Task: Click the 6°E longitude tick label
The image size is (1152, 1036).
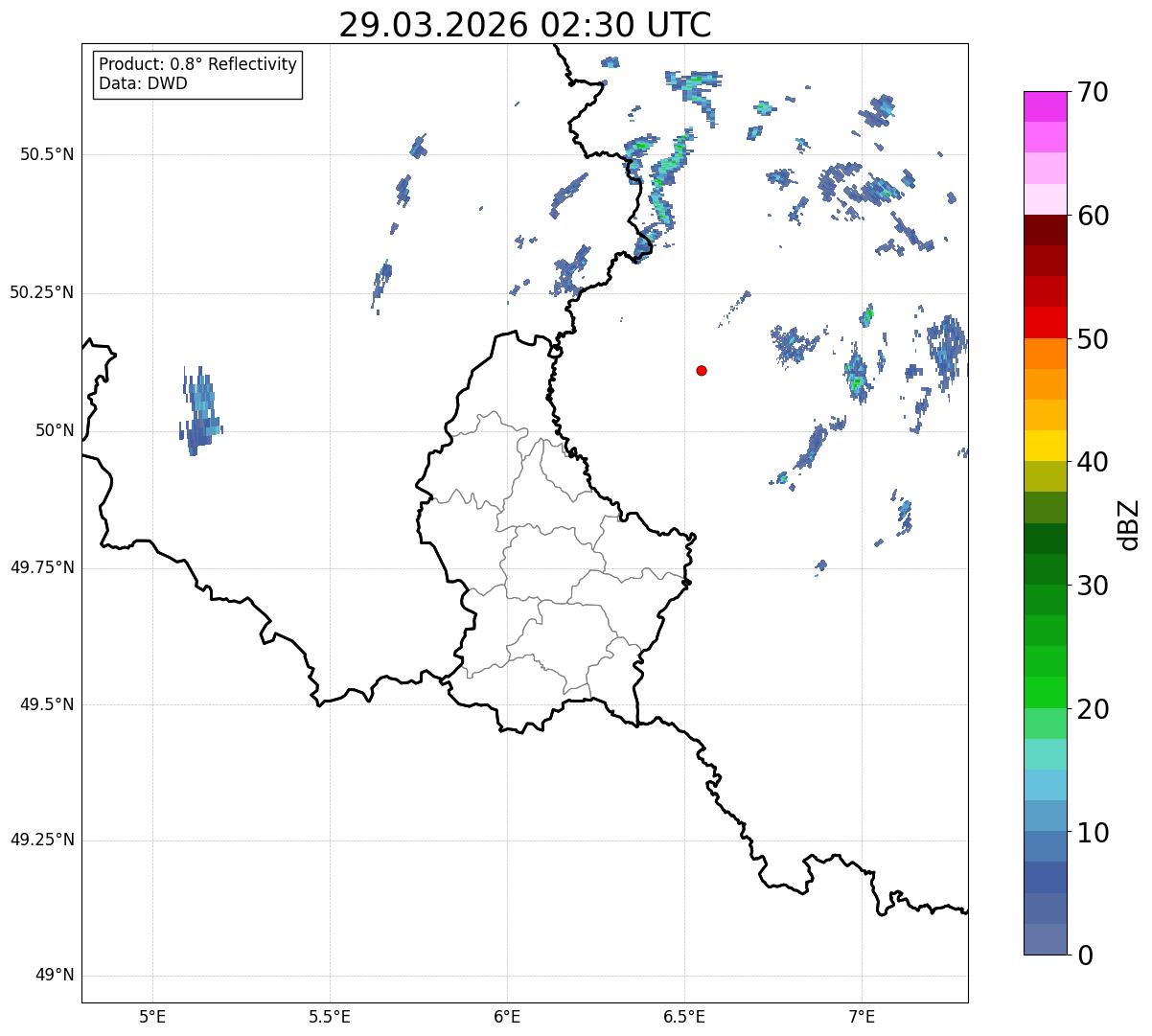Action: (507, 1016)
